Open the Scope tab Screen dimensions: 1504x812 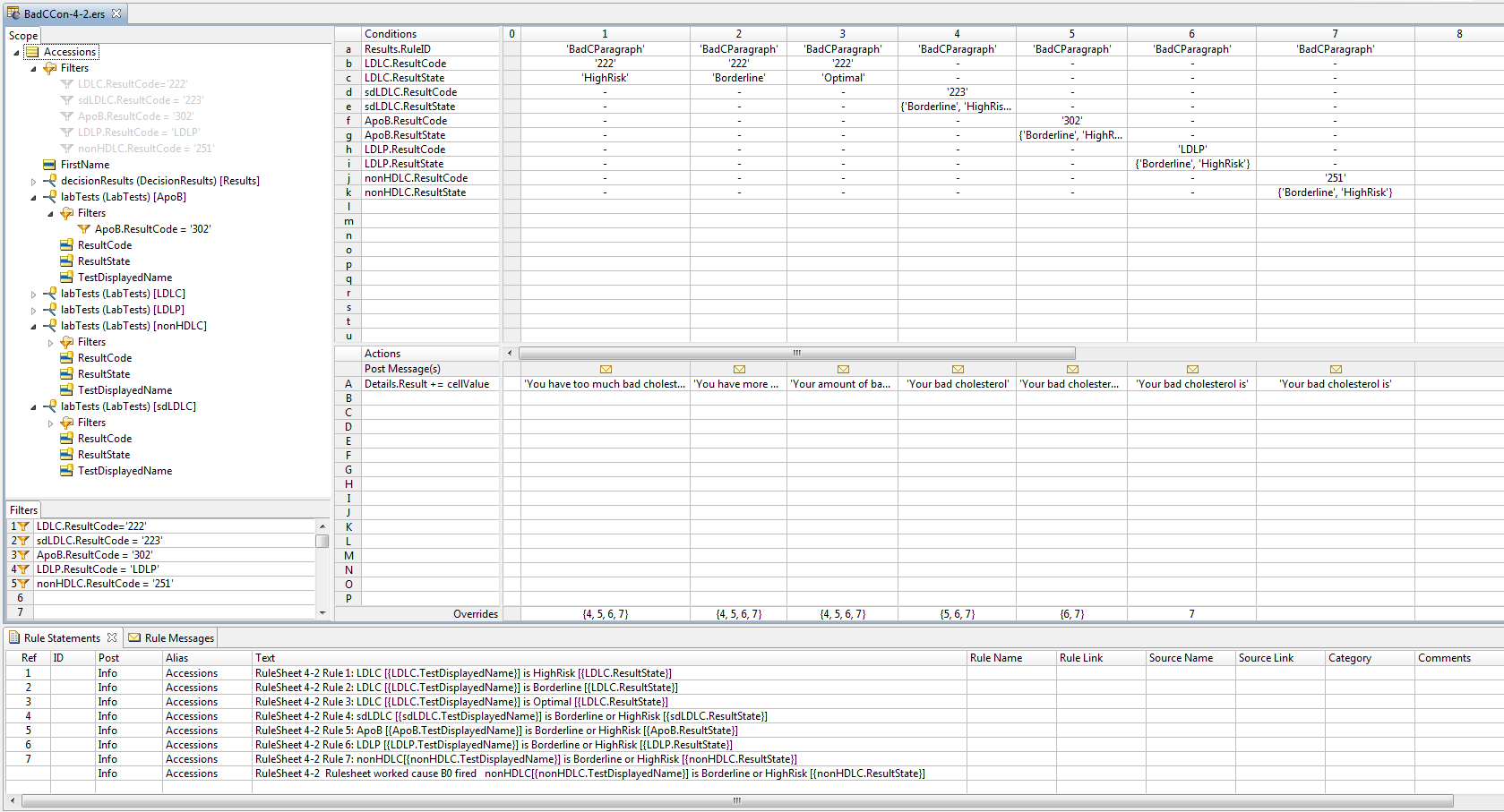(x=23, y=36)
